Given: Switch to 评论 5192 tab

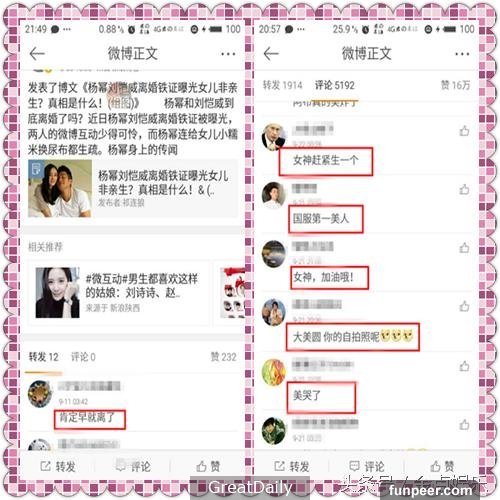Looking at the screenshot, I should point(335,85).
